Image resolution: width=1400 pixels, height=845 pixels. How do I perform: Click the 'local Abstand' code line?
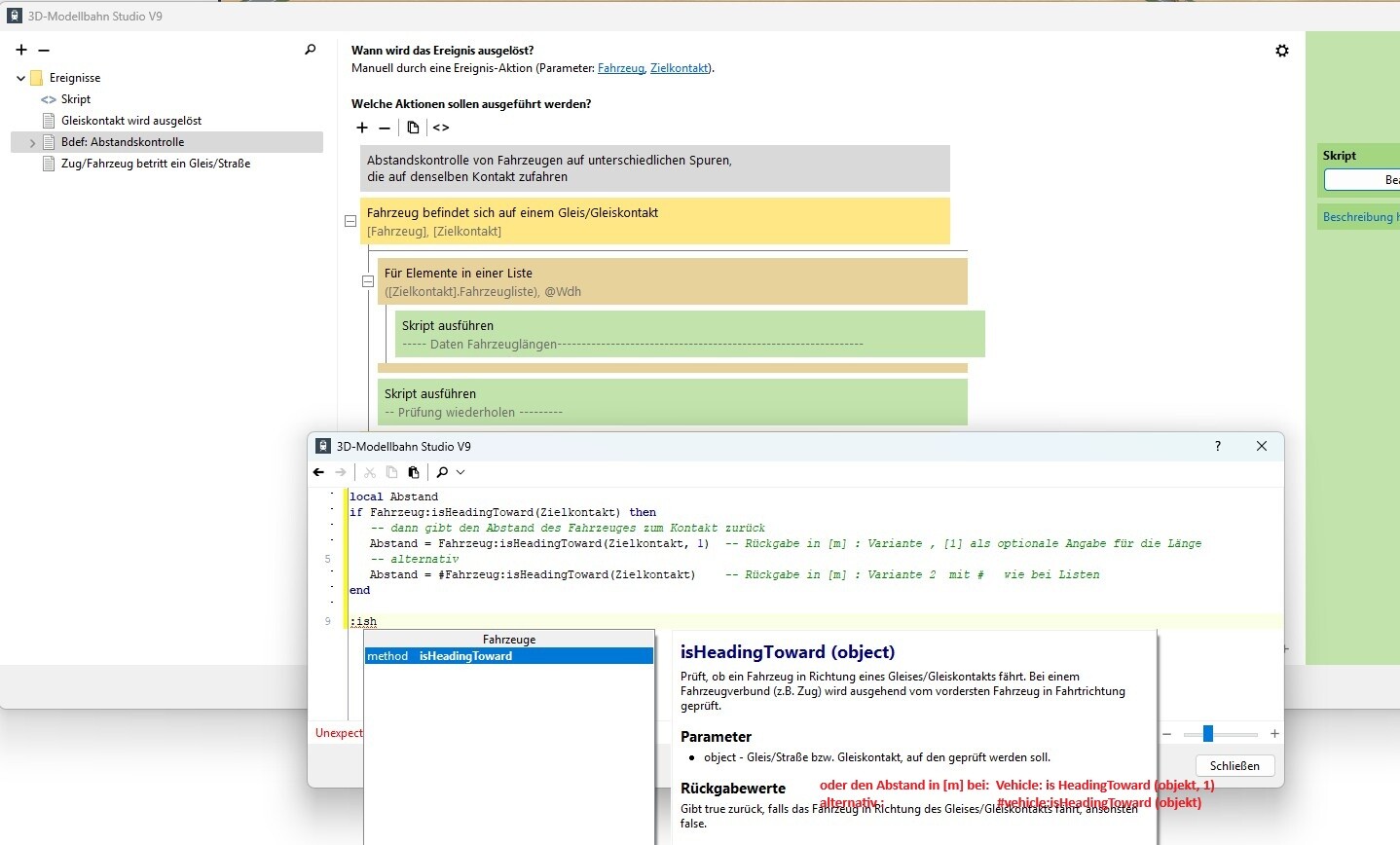(x=394, y=496)
